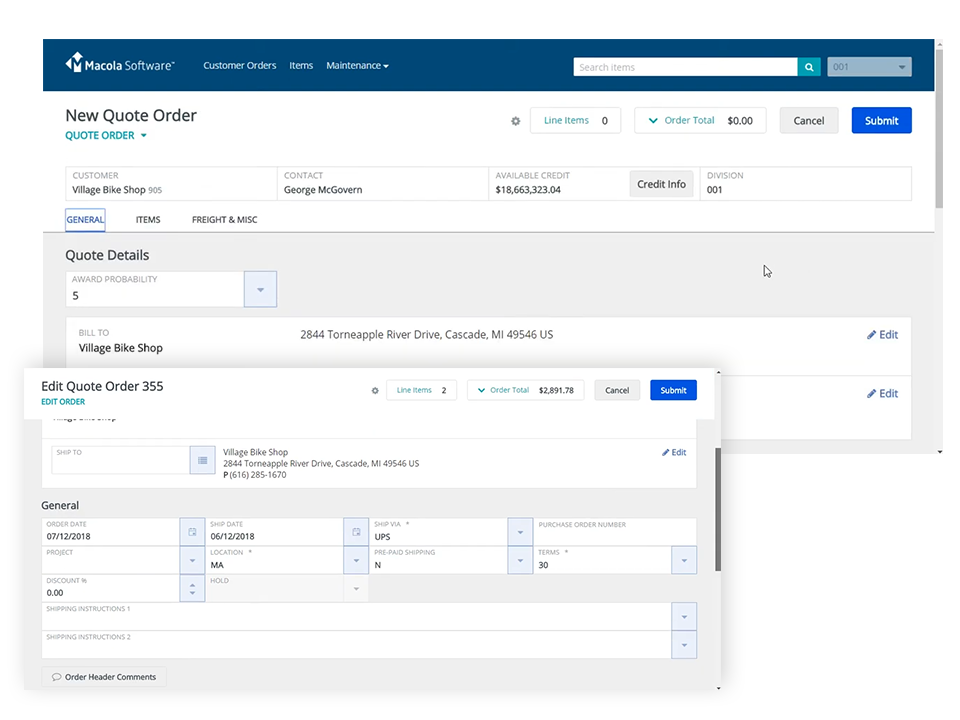Click customer name Village Bike Shop 905
Image resolution: width=960 pixels, height=720 pixels.
(x=117, y=190)
